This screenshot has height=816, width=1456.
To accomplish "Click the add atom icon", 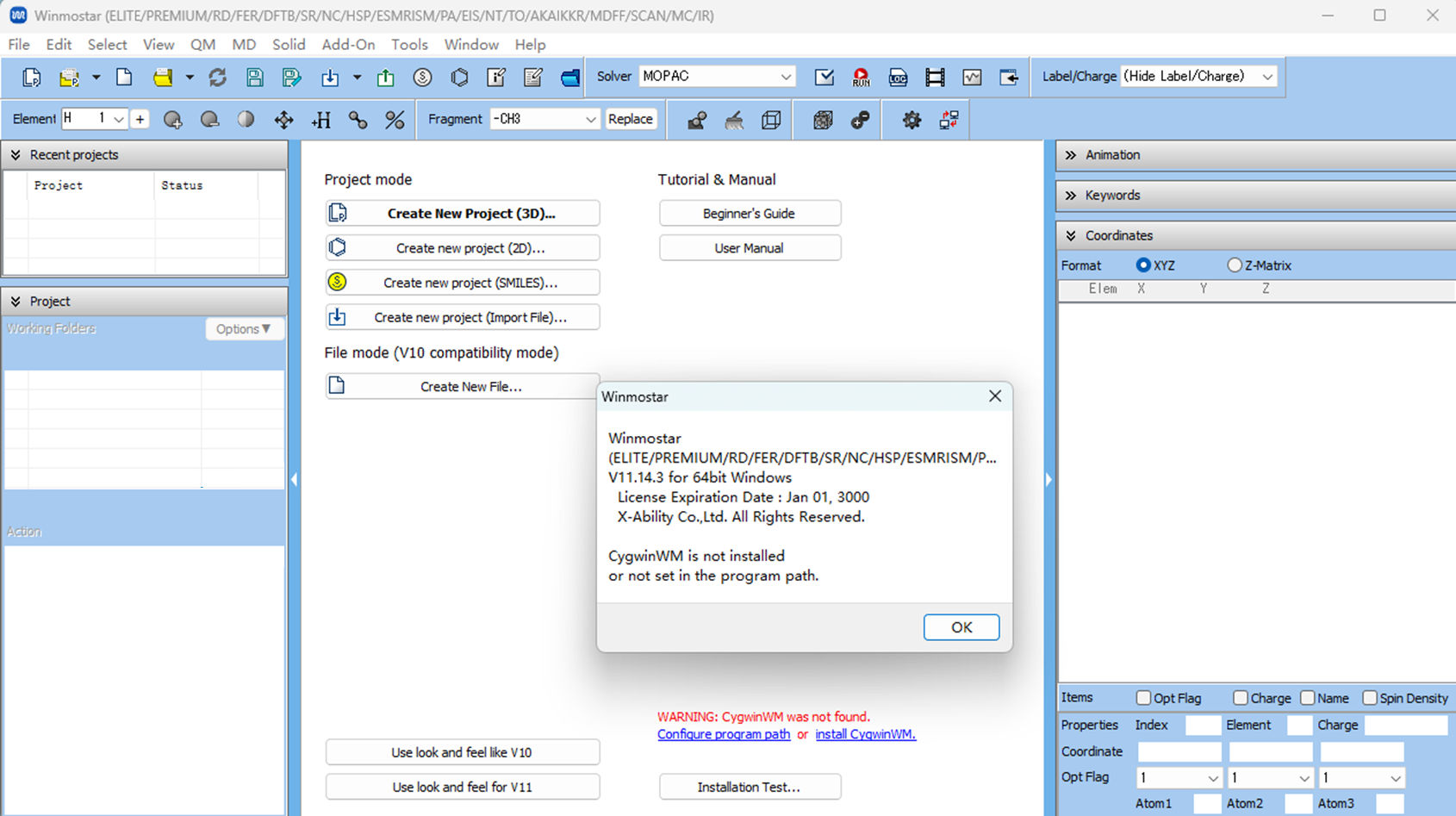I will pos(172,120).
